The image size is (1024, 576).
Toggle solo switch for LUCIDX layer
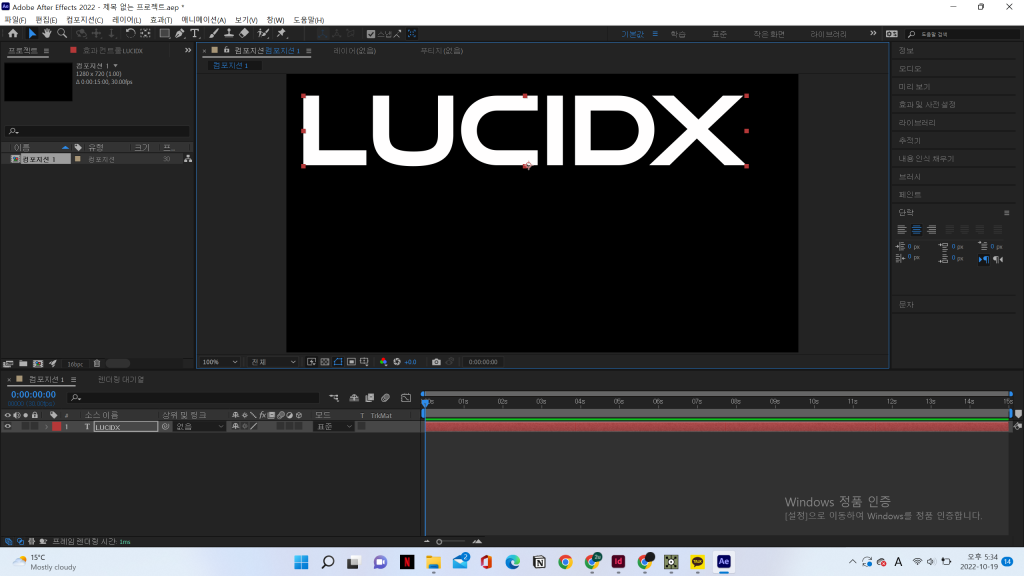[x=25, y=426]
